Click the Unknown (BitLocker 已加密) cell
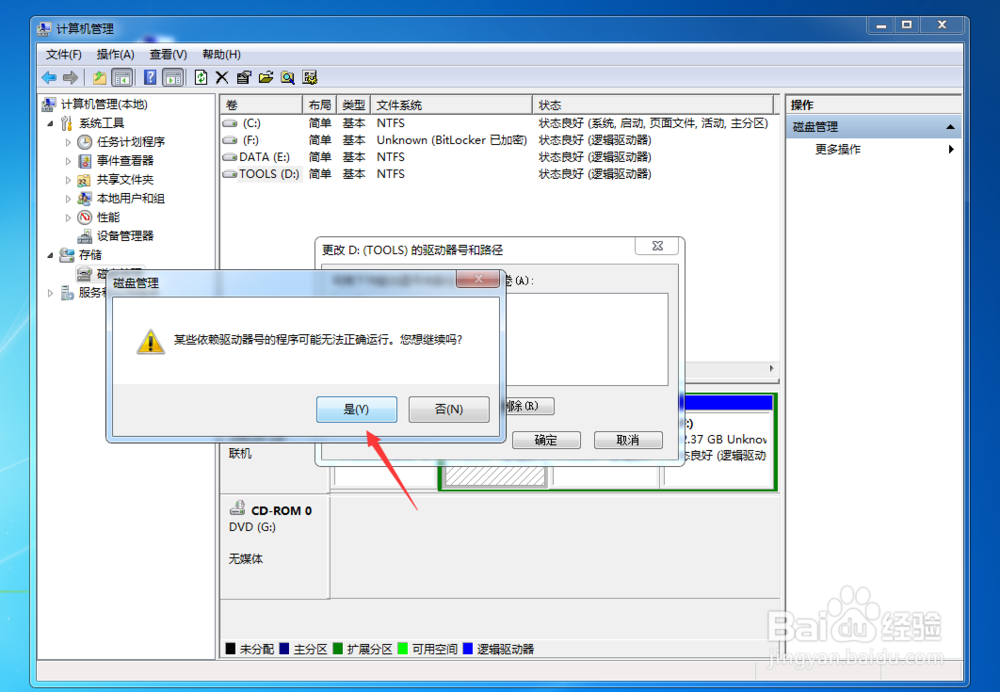 point(452,140)
